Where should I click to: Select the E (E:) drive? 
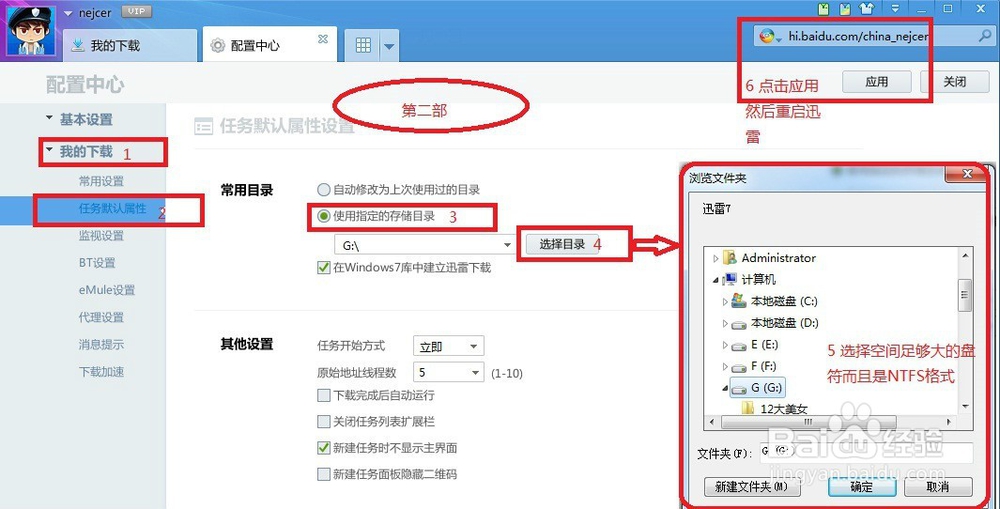click(764, 344)
